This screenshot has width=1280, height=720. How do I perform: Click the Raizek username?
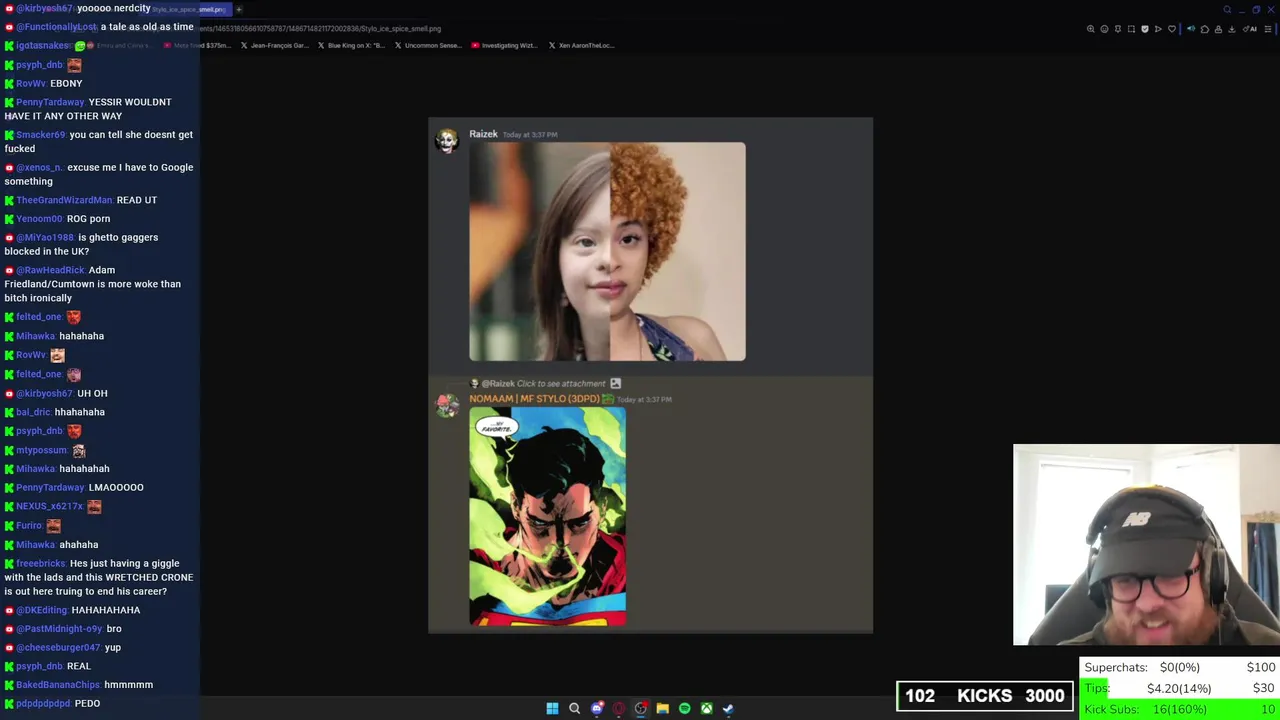coord(483,134)
